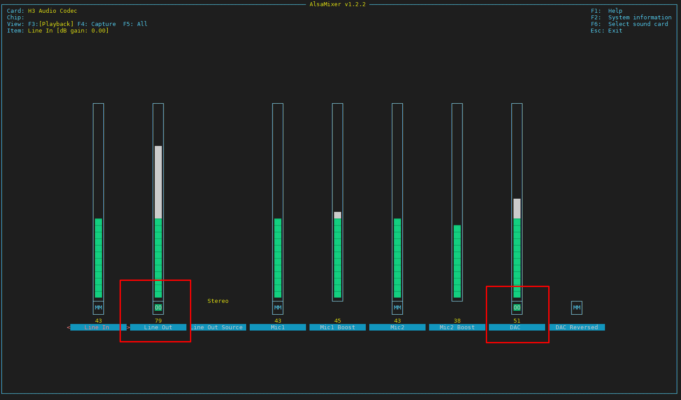This screenshot has width=681, height=400.
Task: Select the Mic2 Boost channel label
Action: (457, 327)
